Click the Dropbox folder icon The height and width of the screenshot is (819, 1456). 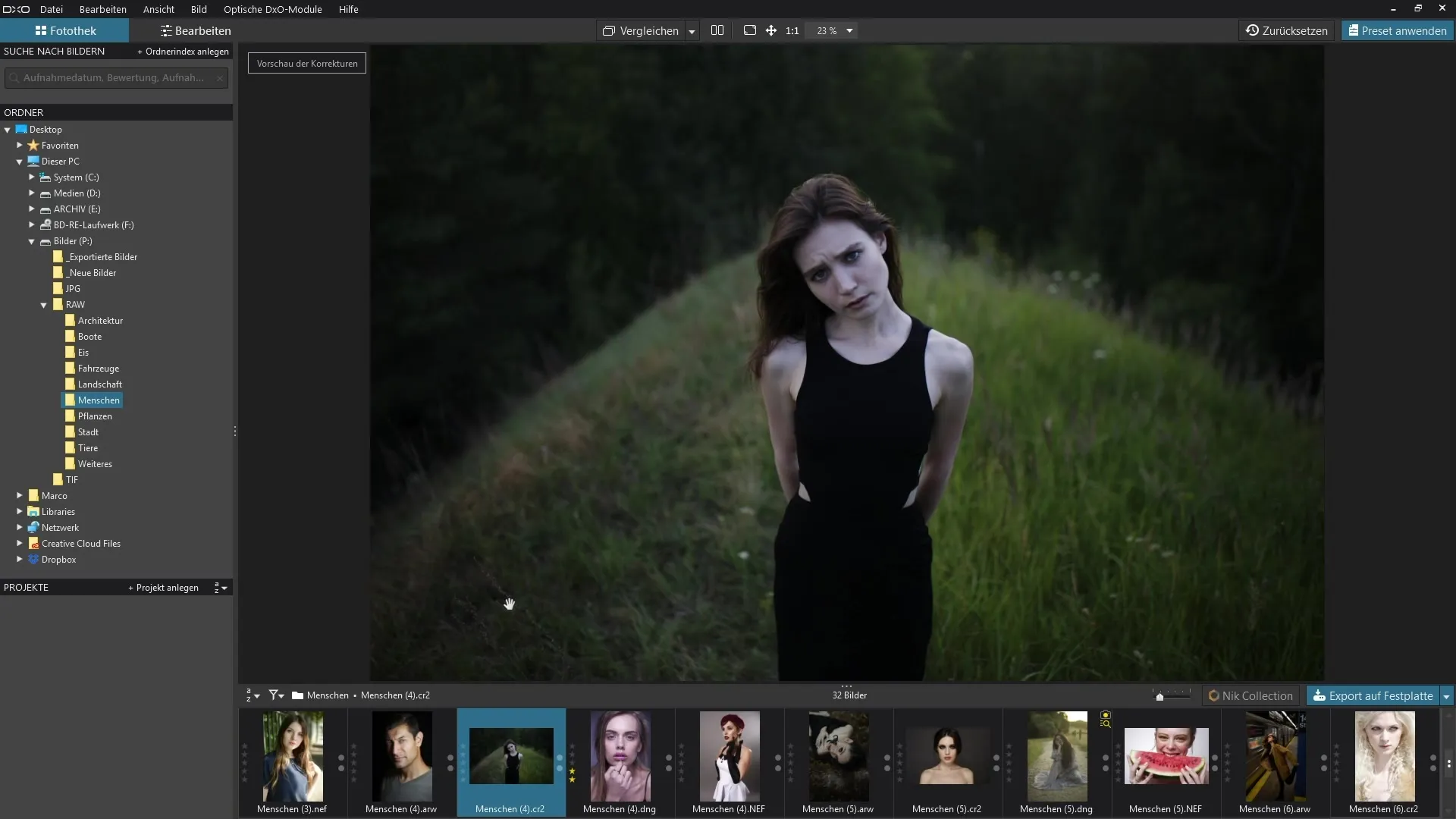click(x=33, y=560)
